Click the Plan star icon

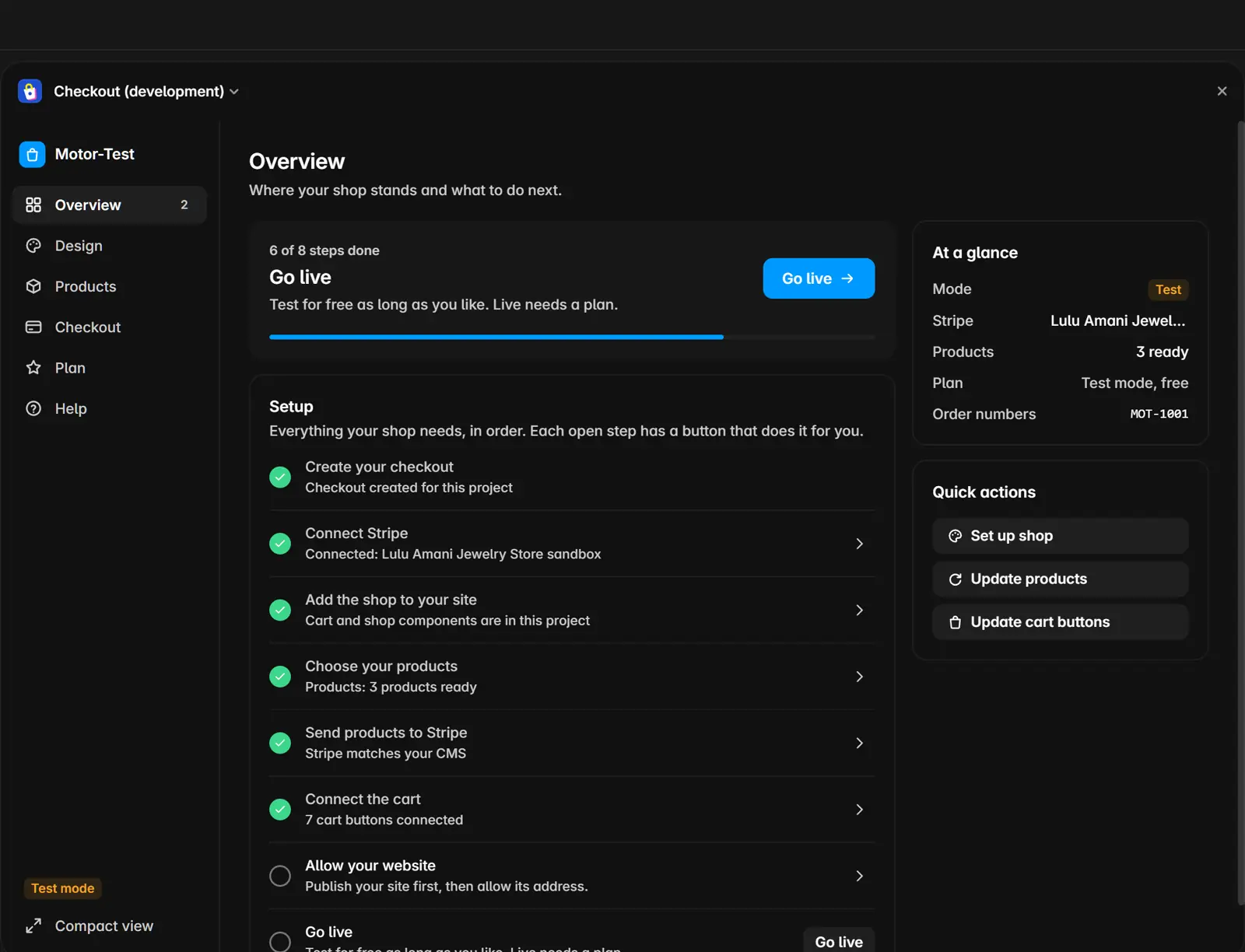[33, 367]
